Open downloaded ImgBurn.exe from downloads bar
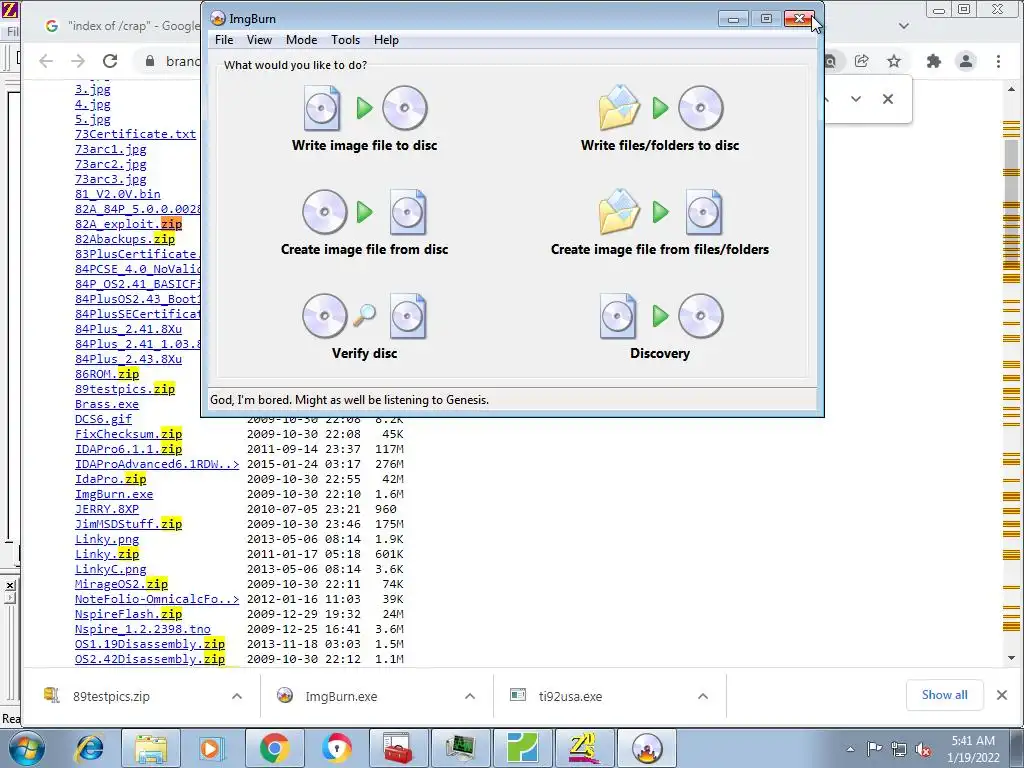The height and width of the screenshot is (768, 1024). tap(341, 696)
